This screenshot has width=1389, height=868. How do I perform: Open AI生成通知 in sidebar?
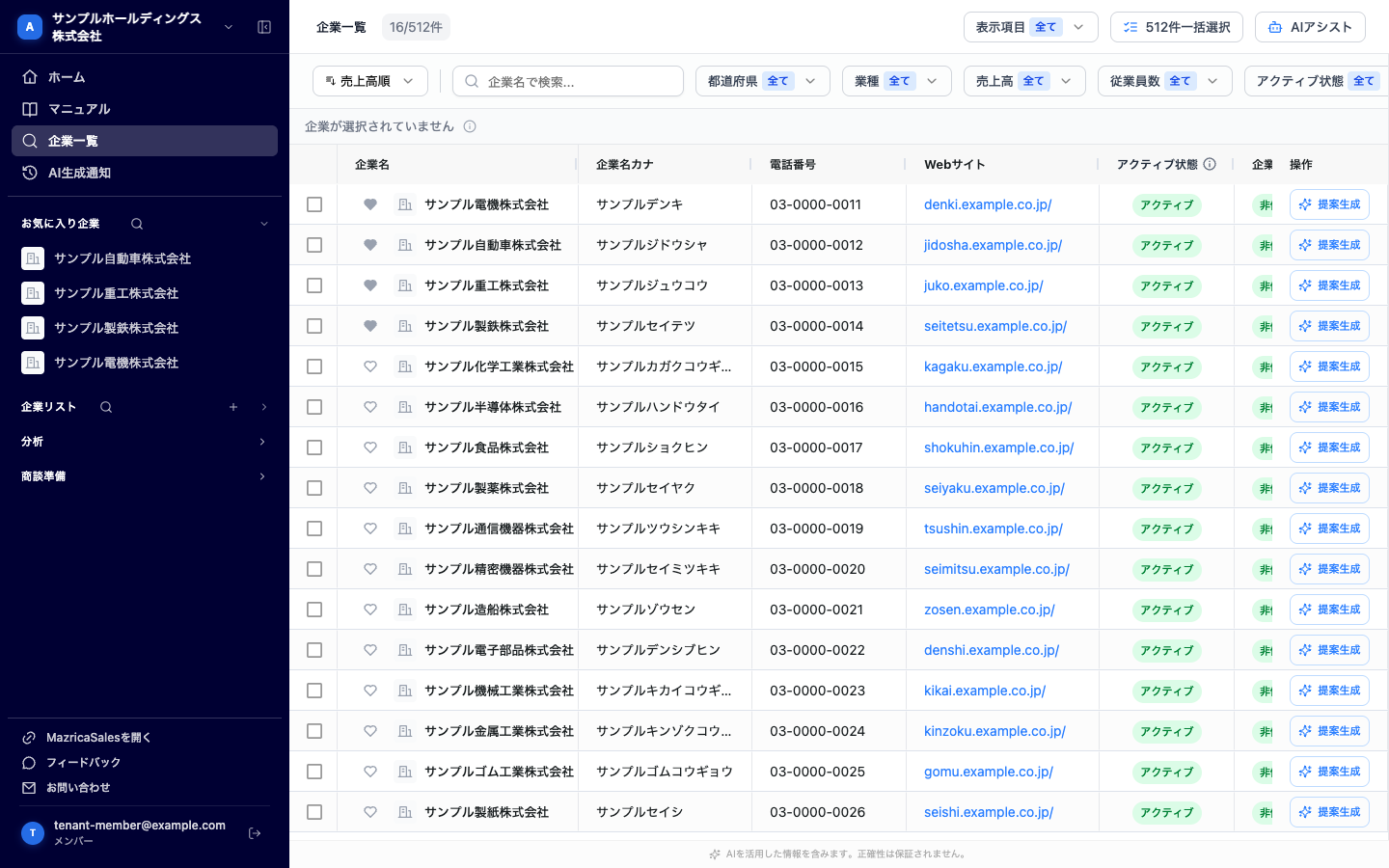click(x=145, y=173)
